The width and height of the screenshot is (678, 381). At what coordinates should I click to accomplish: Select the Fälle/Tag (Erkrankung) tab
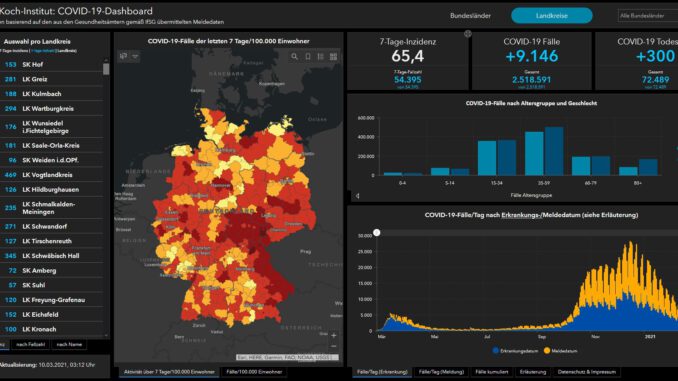pos(382,372)
